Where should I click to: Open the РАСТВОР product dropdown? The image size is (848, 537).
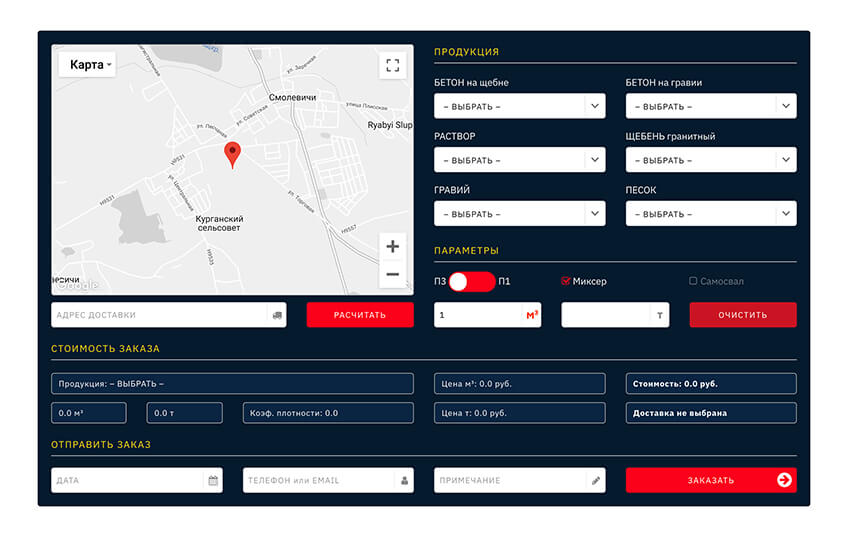pyautogui.click(x=519, y=160)
